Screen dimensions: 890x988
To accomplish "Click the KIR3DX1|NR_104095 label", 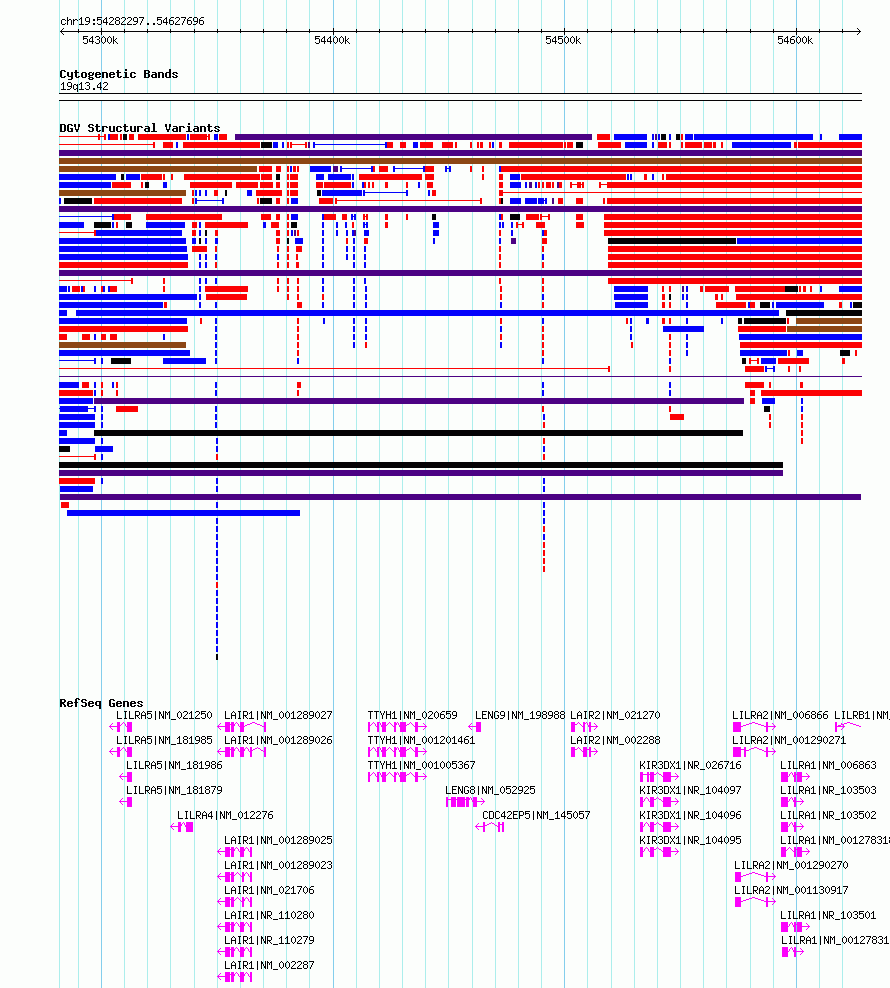I will pos(690,841).
